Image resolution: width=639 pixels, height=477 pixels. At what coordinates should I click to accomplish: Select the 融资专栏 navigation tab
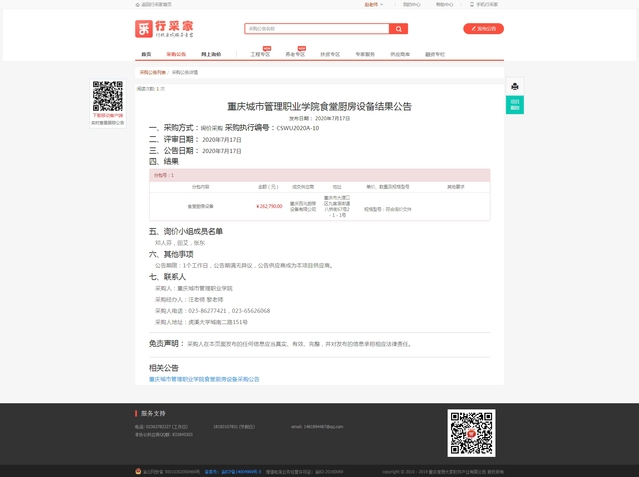pos(435,54)
